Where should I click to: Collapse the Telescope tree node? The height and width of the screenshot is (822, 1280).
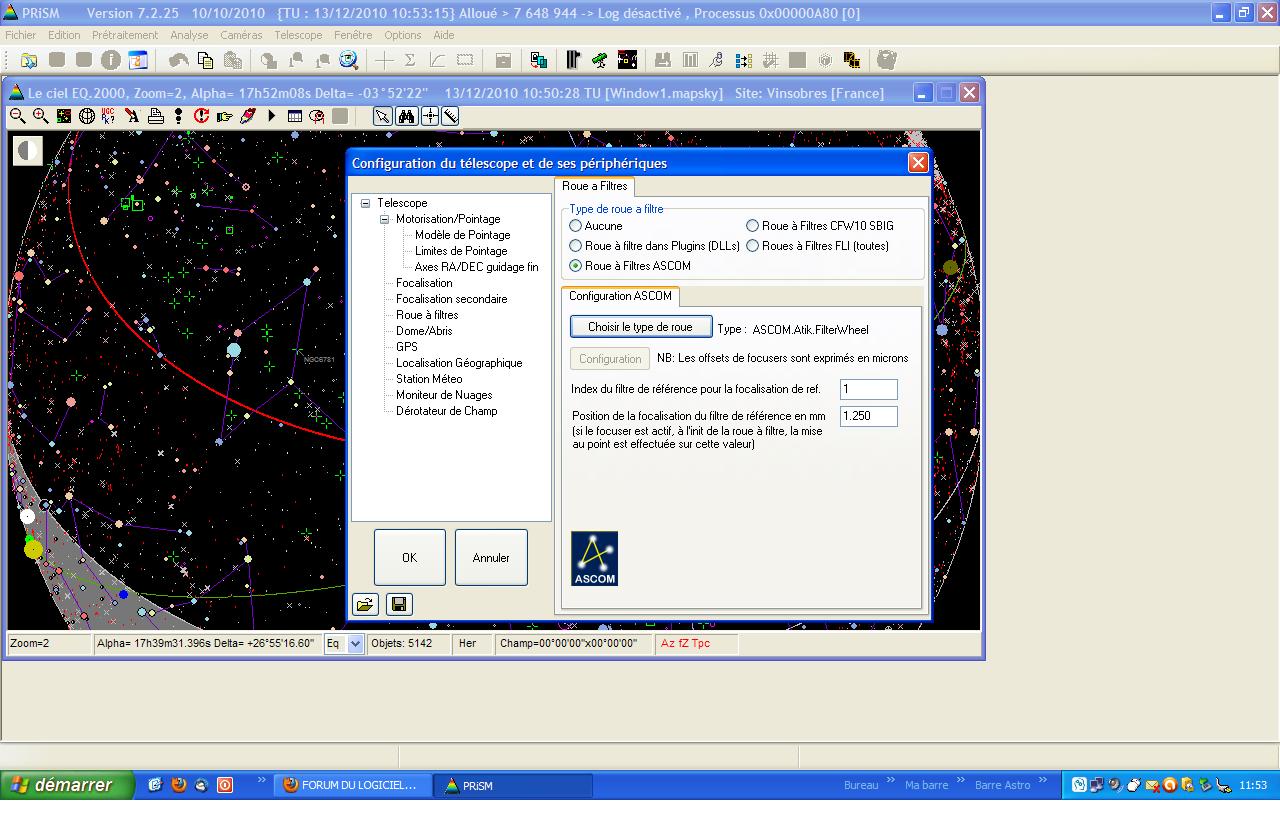coord(366,203)
